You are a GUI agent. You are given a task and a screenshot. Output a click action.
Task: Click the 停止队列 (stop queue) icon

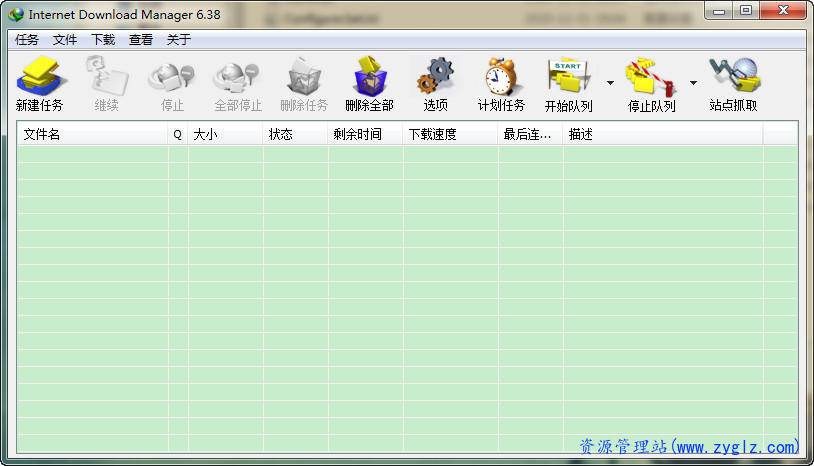tap(651, 84)
